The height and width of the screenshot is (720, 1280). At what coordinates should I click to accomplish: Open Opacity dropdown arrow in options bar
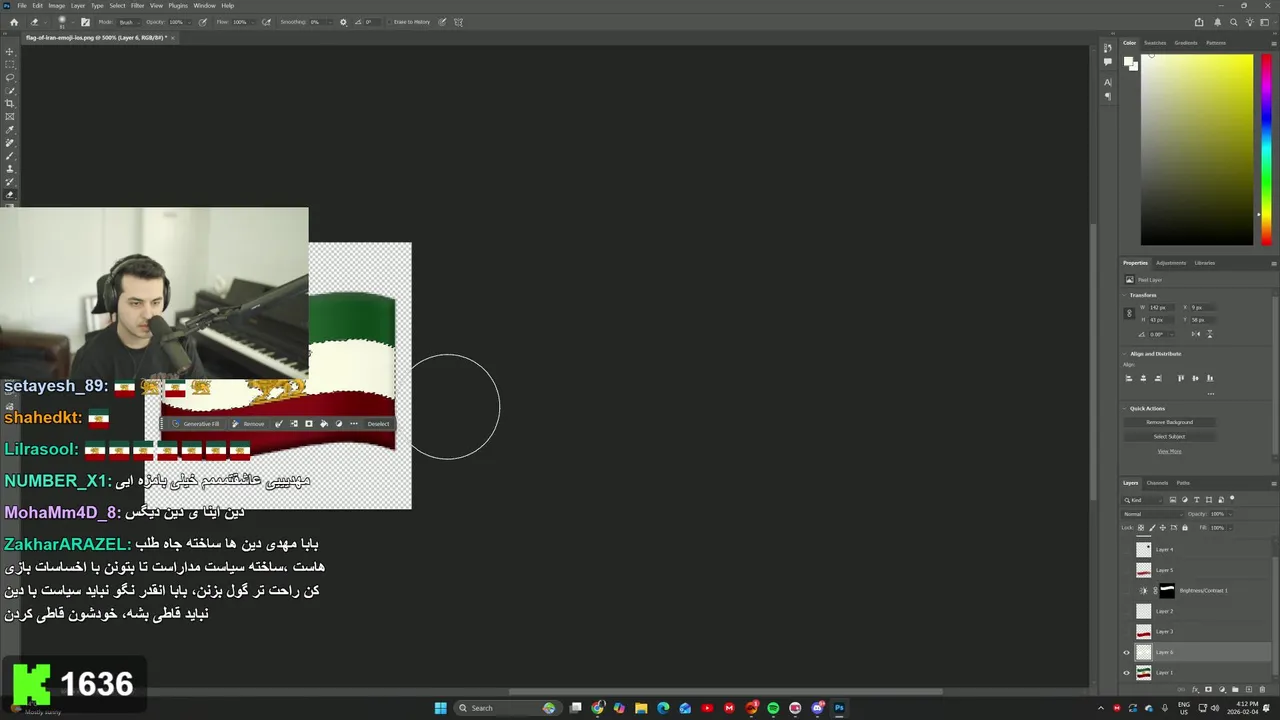187,22
